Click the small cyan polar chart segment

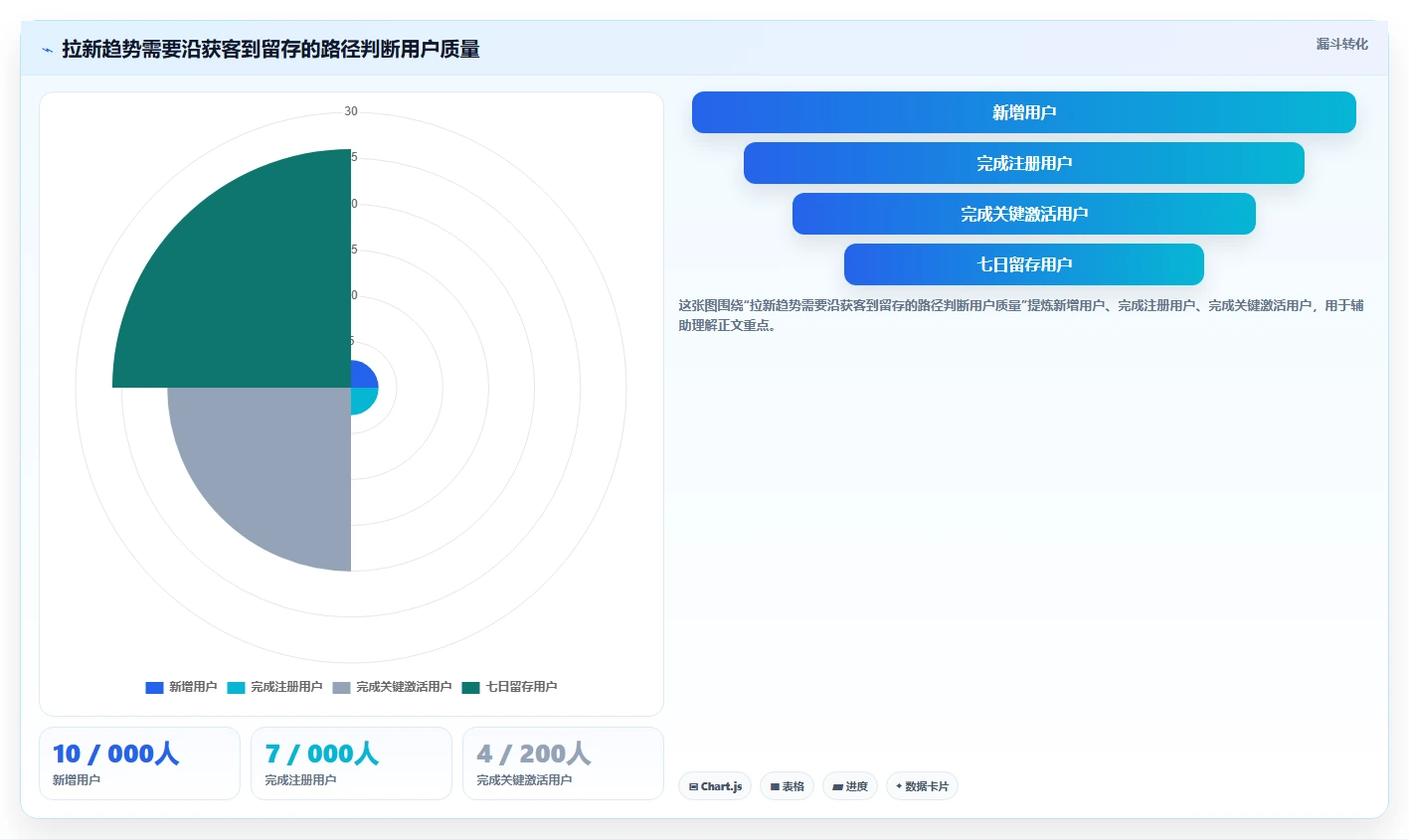click(x=361, y=399)
